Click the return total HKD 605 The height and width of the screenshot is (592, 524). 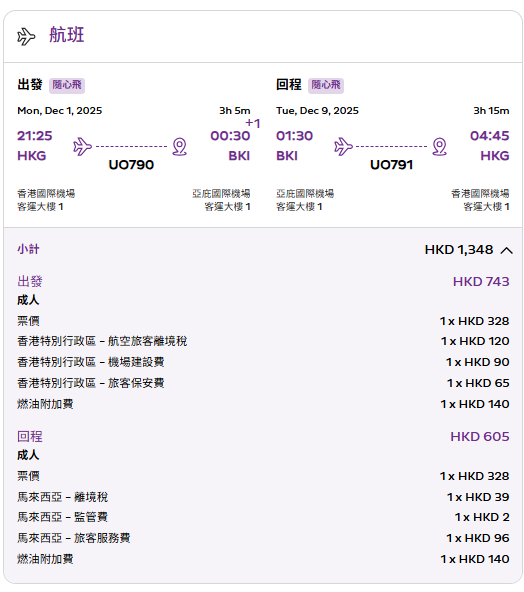(x=480, y=437)
